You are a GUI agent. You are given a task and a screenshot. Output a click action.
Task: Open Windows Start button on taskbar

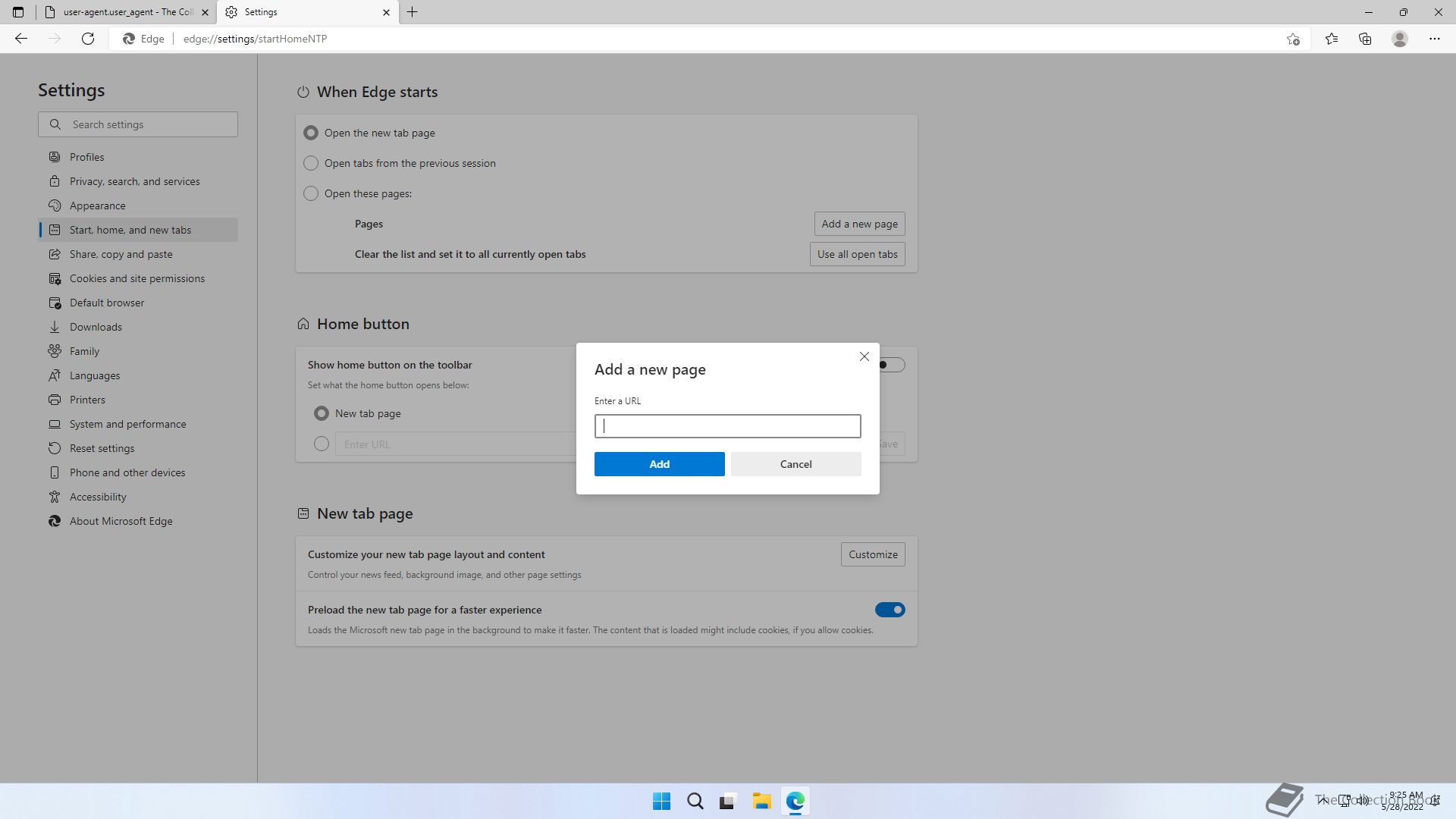click(661, 801)
